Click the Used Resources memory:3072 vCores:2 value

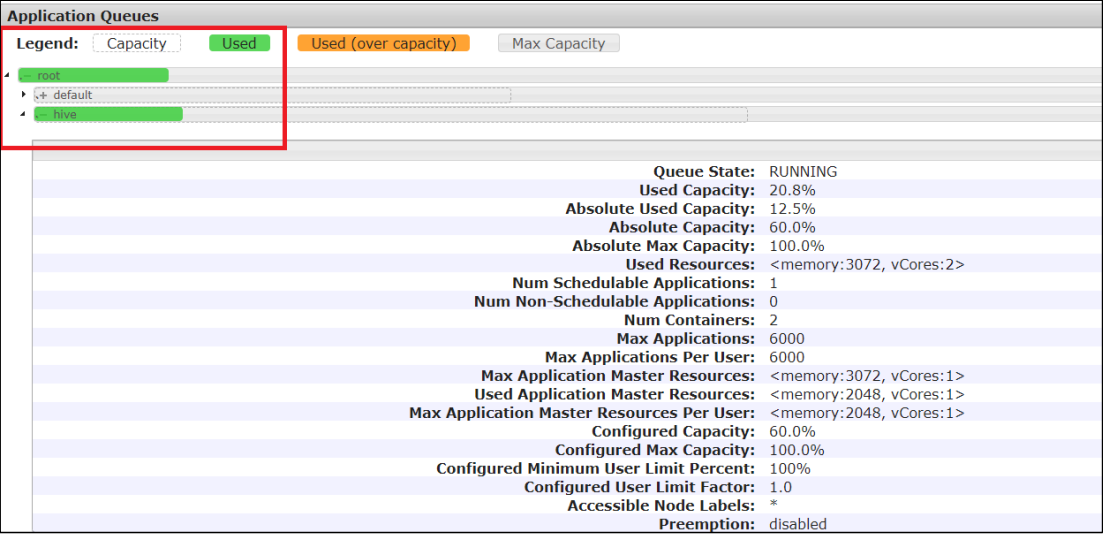tap(866, 264)
